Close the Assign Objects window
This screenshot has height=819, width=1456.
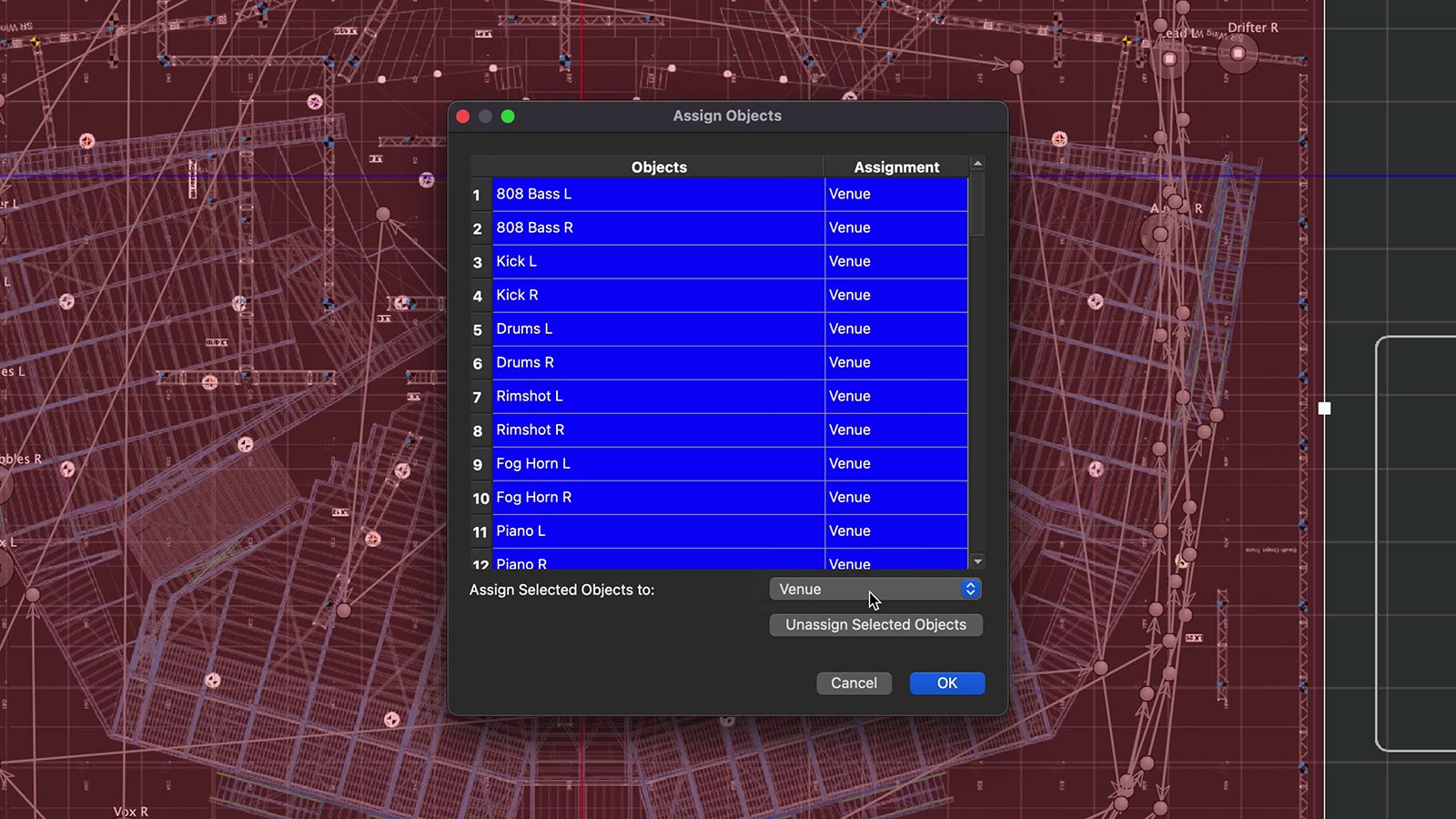pyautogui.click(x=462, y=116)
